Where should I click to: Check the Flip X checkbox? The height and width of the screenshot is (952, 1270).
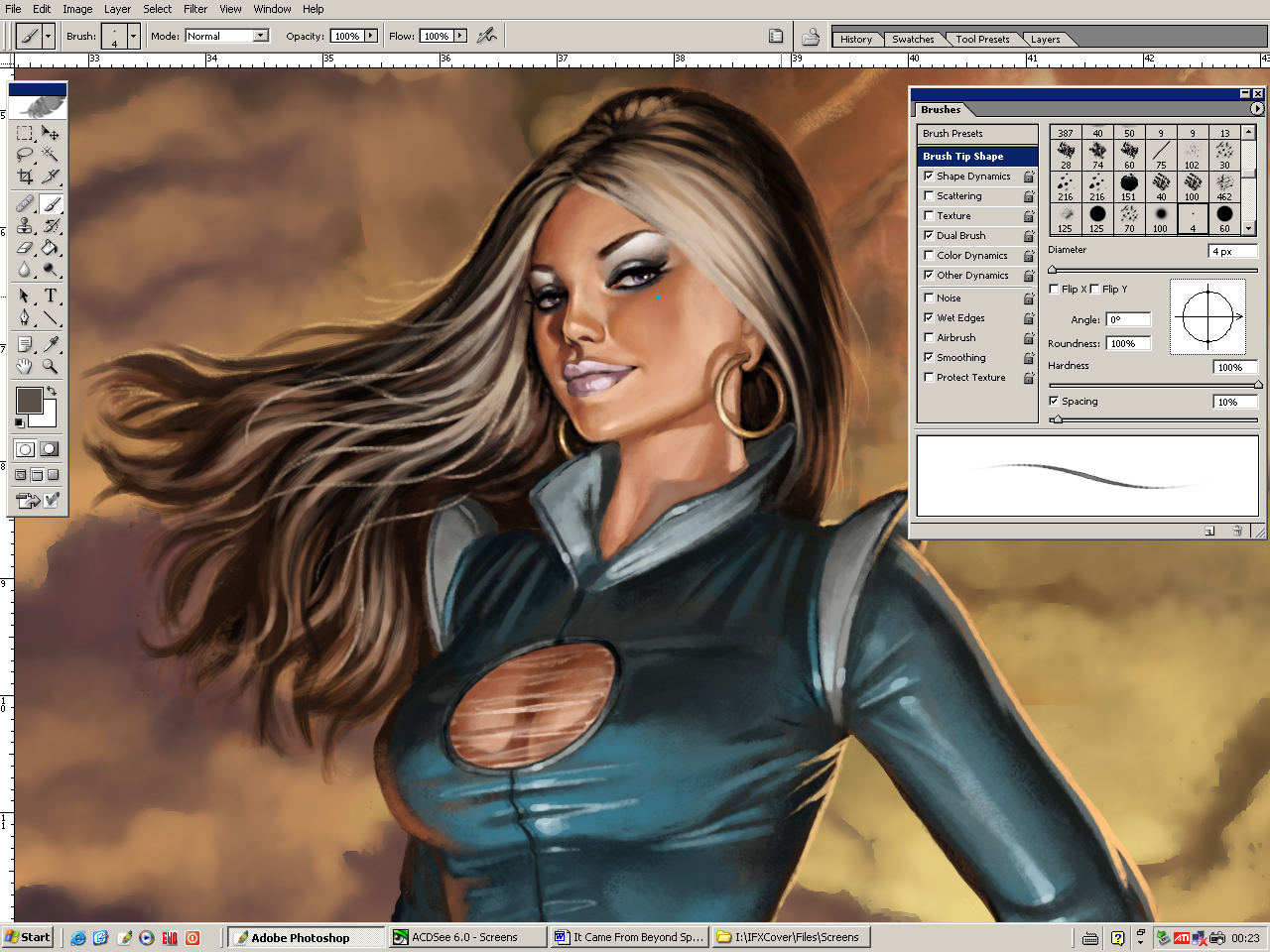coord(1054,289)
